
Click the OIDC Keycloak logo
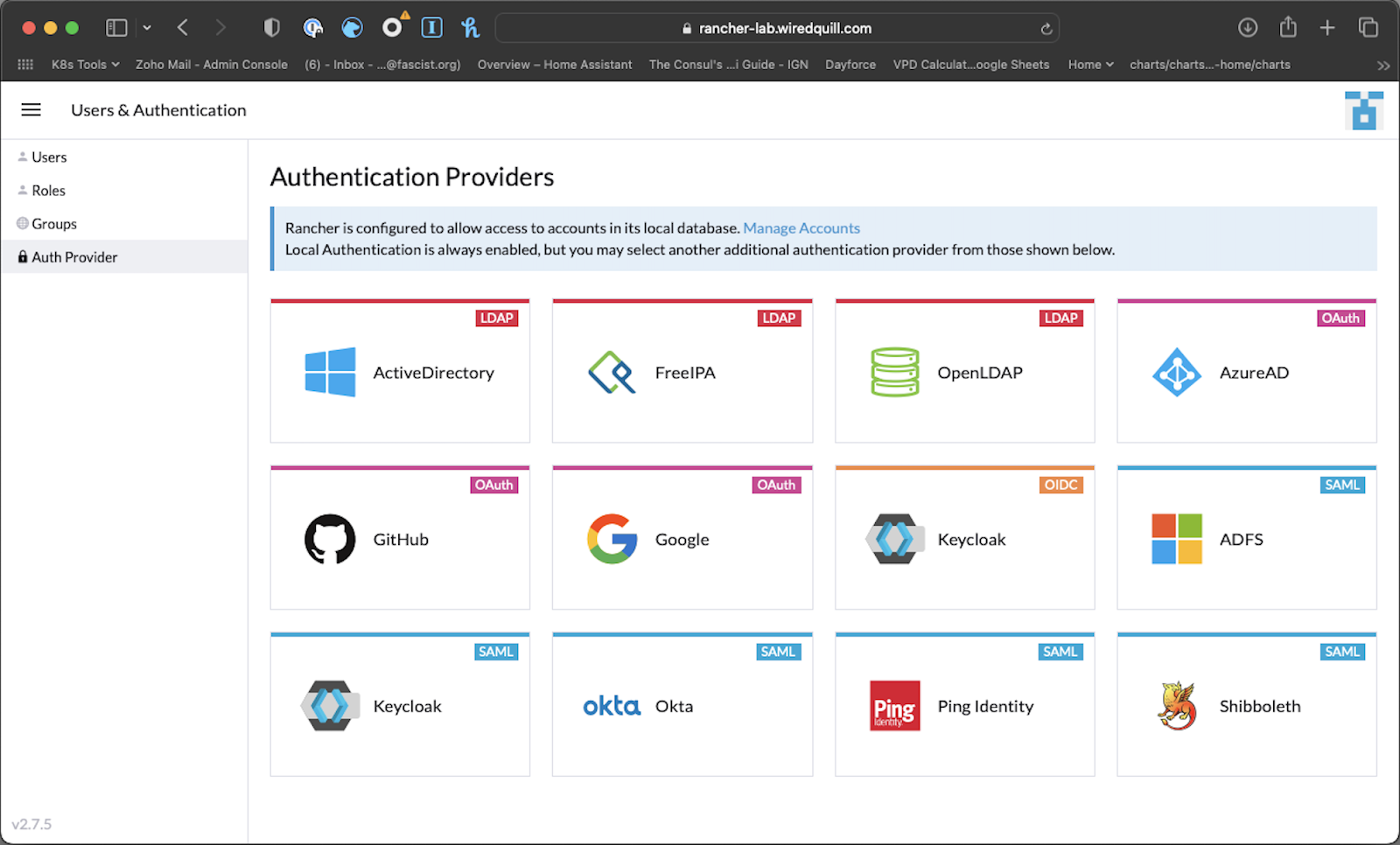click(894, 539)
